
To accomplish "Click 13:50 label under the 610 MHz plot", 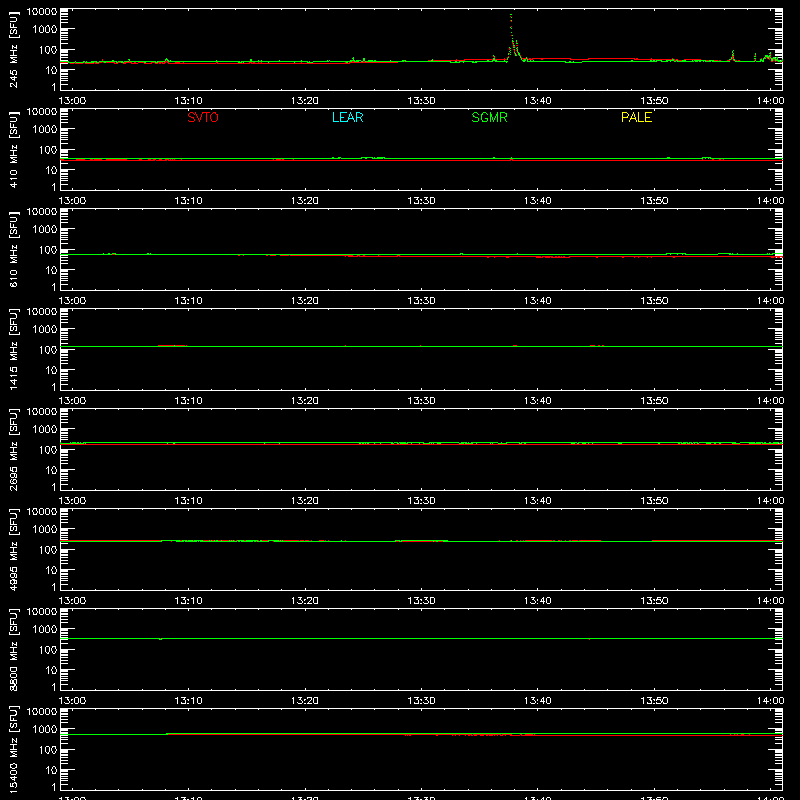I will [x=654, y=301].
